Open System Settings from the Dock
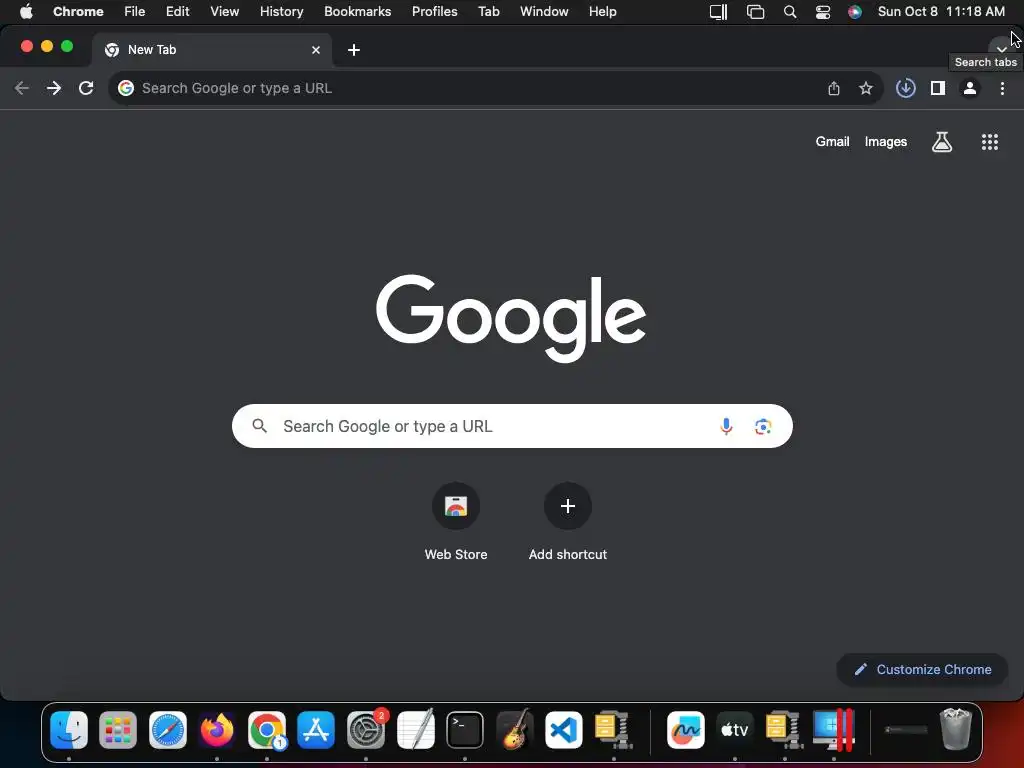The image size is (1024, 768). pyautogui.click(x=366, y=730)
